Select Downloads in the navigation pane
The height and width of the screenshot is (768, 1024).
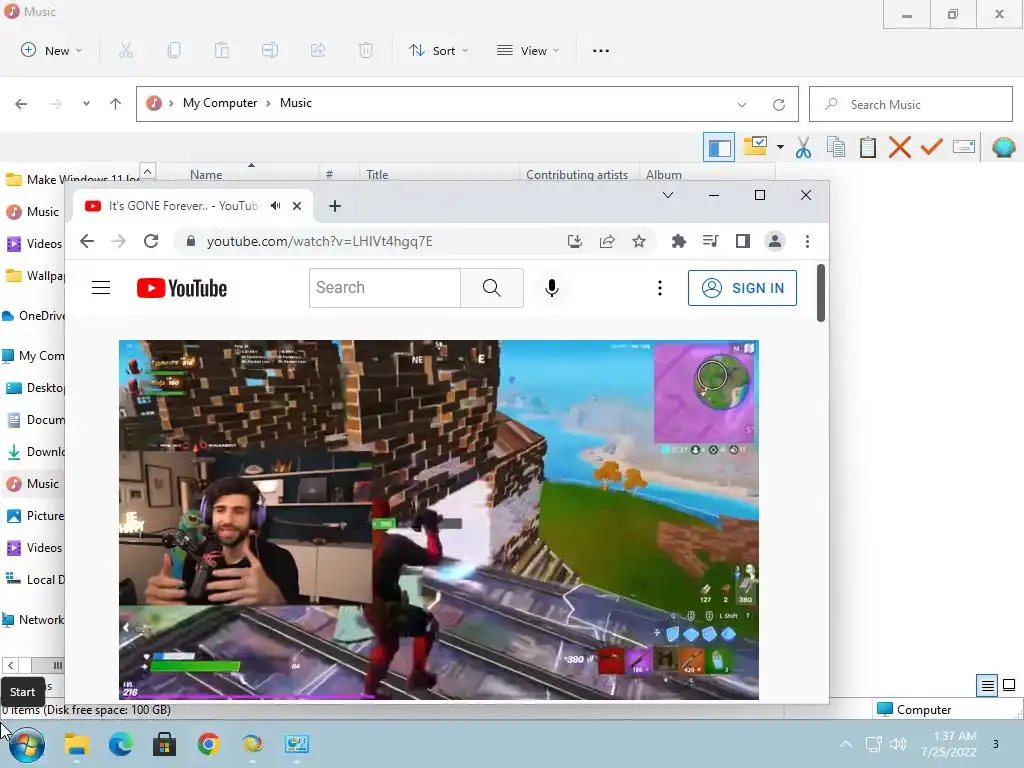point(36,451)
